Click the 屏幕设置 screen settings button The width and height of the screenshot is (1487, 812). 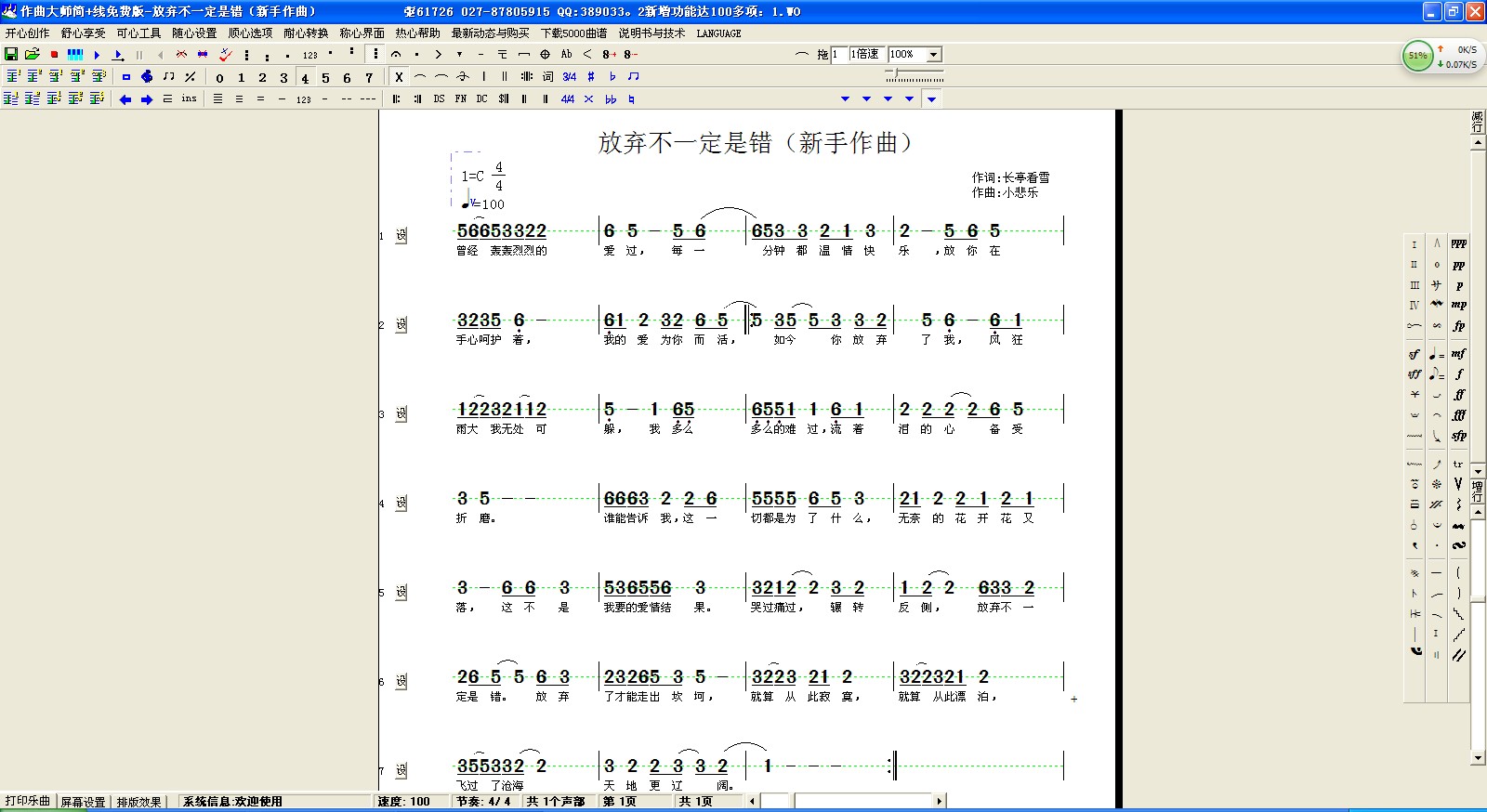[83, 802]
